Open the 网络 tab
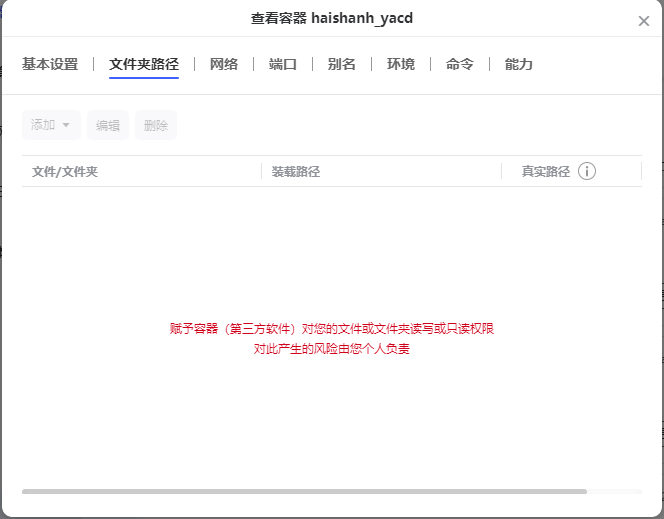Image resolution: width=664 pixels, height=519 pixels. tap(224, 64)
